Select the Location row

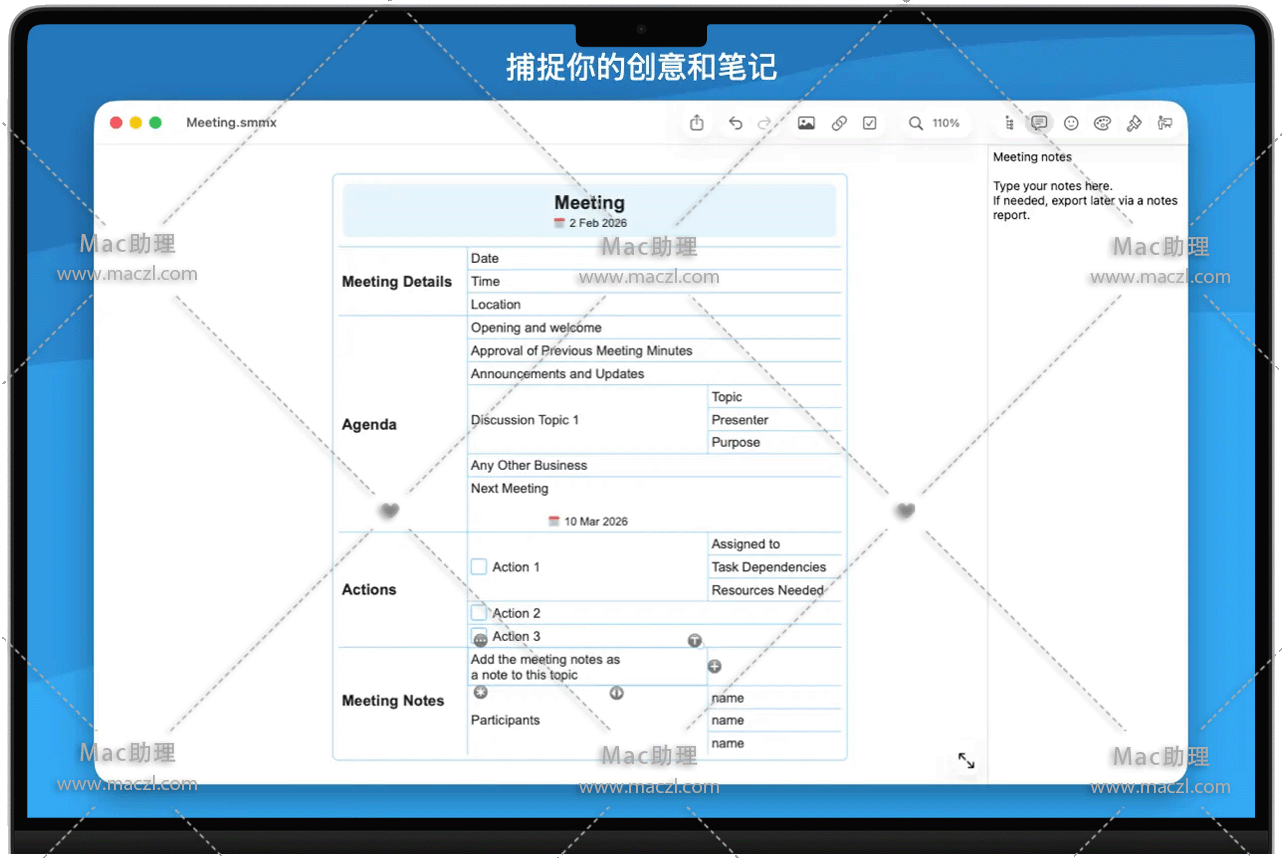(x=655, y=304)
